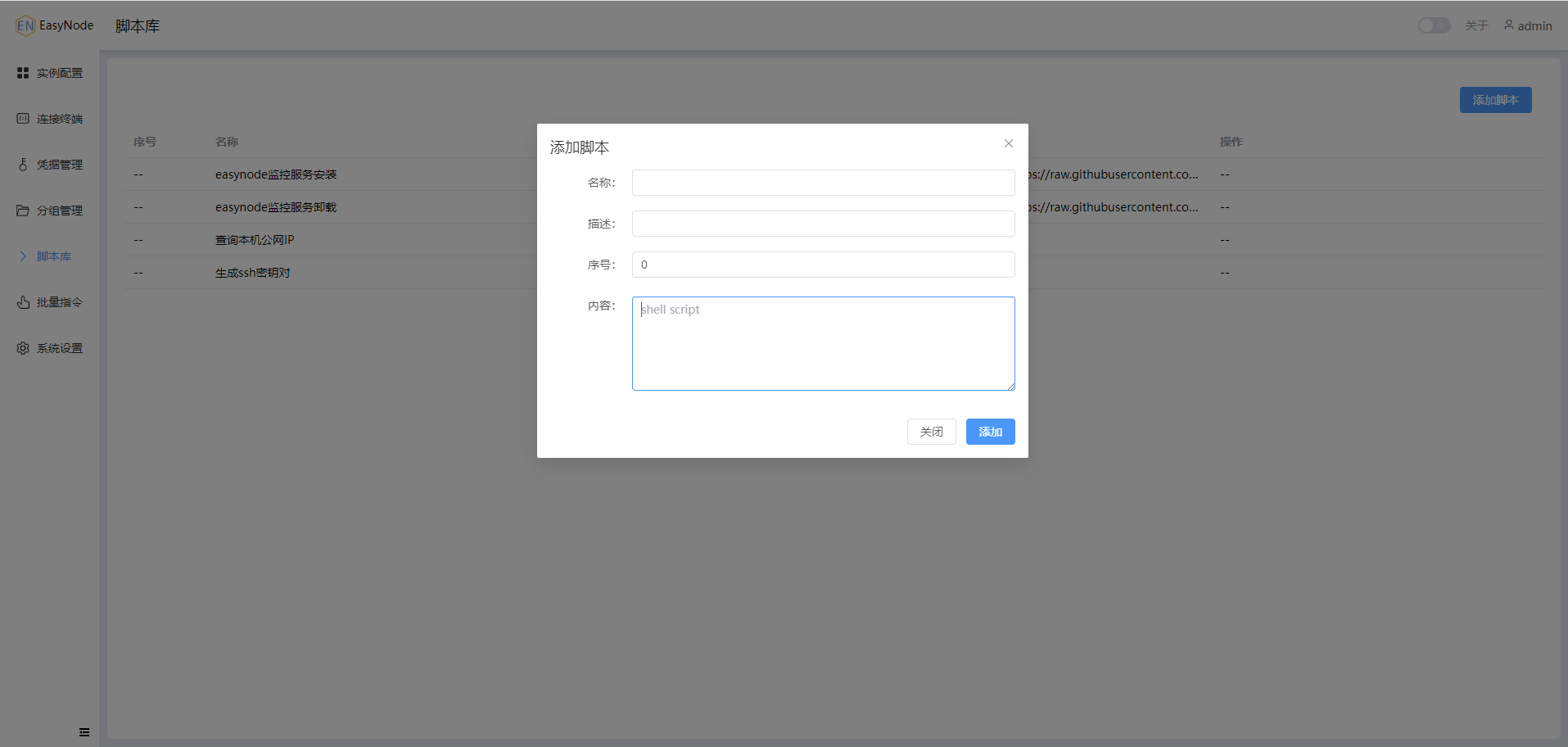Viewport: 1568px width, 747px height.
Task: Open the 脚本库 sidebar menu item
Action: [x=54, y=256]
